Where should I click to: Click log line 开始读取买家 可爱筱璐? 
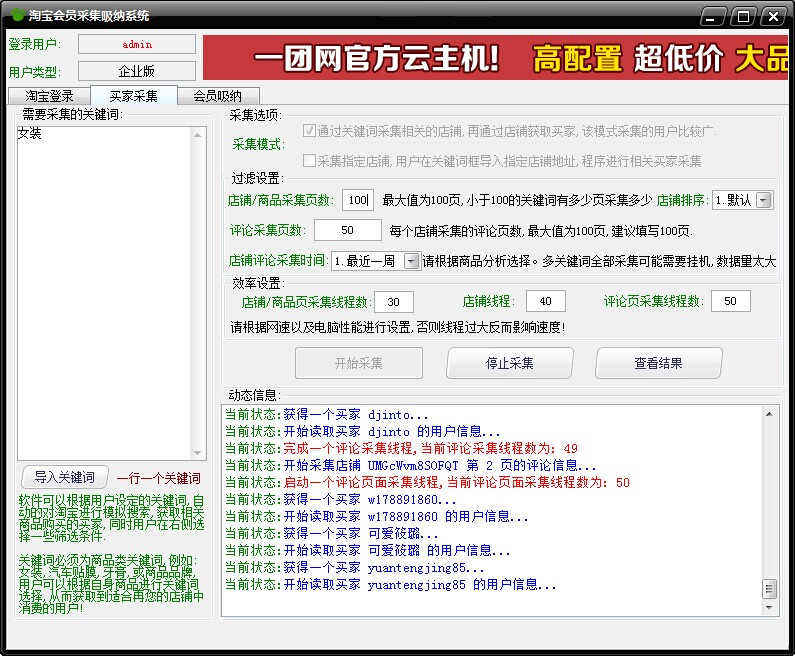pos(368,551)
